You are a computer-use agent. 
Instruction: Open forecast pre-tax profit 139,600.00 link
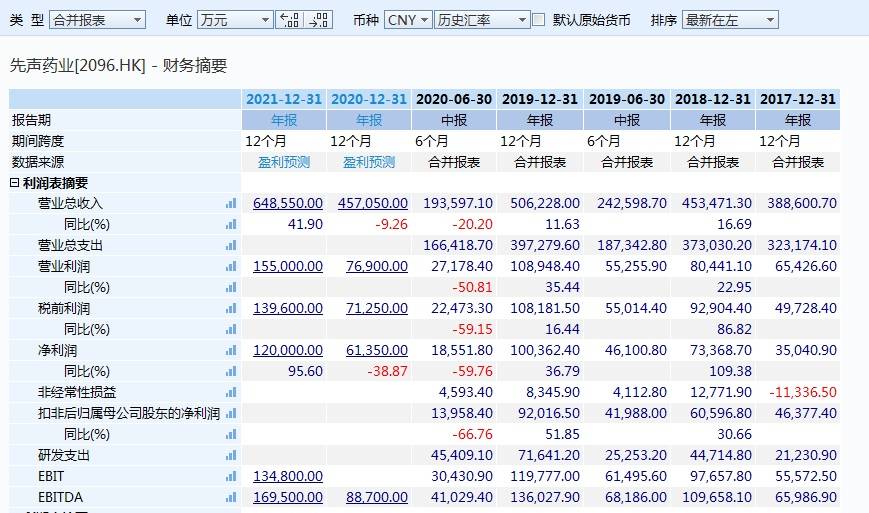tap(288, 309)
